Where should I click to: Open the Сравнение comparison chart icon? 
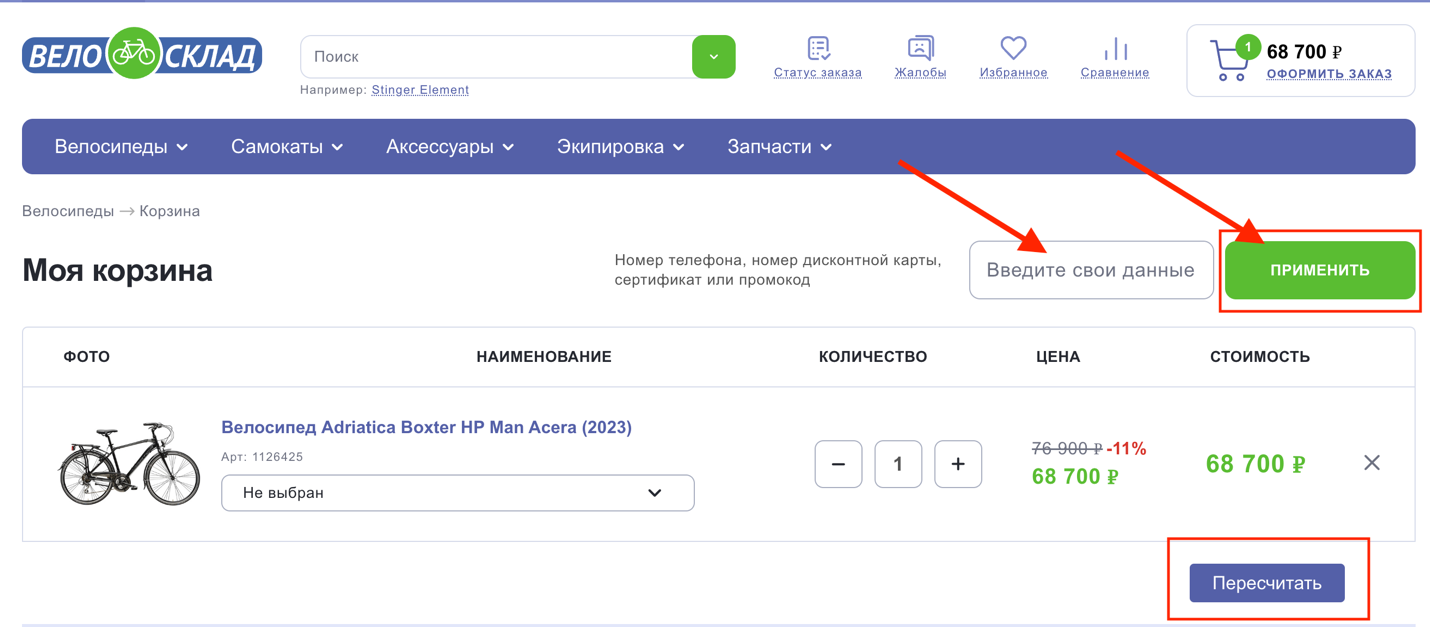1115,48
